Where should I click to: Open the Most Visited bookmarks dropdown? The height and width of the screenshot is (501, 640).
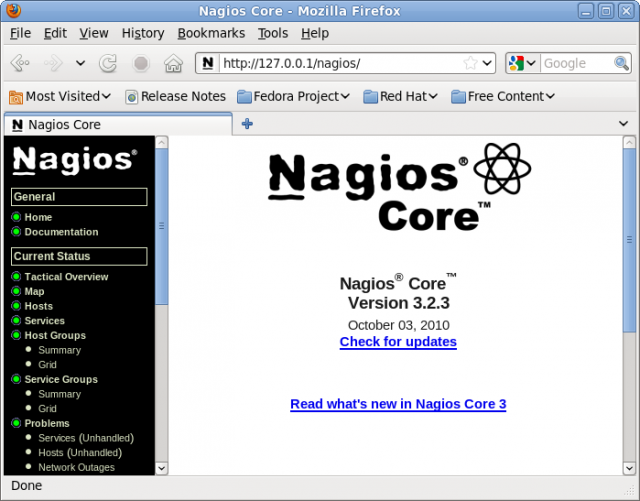coord(60,97)
